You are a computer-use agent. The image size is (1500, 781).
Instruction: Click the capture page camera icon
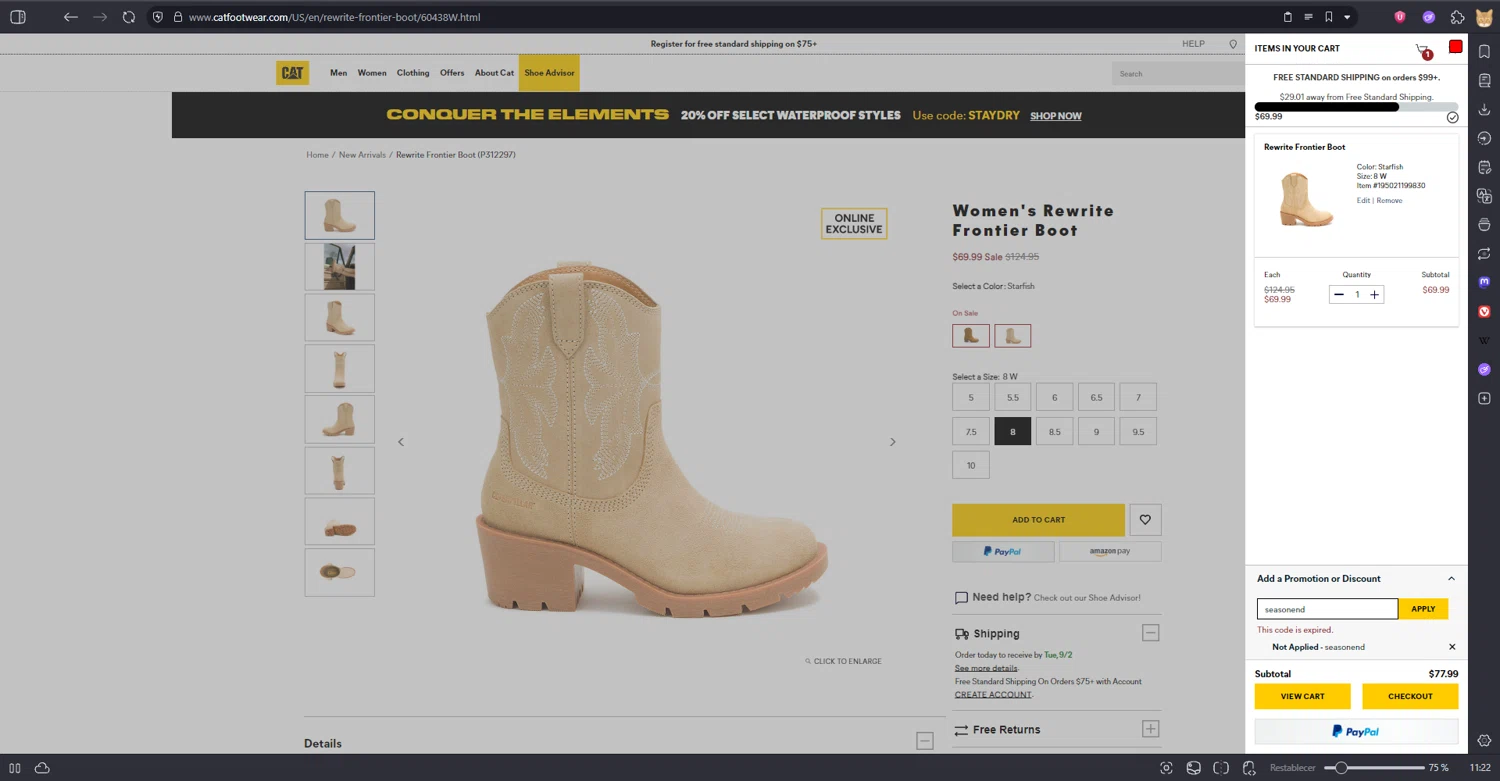click(x=1166, y=768)
